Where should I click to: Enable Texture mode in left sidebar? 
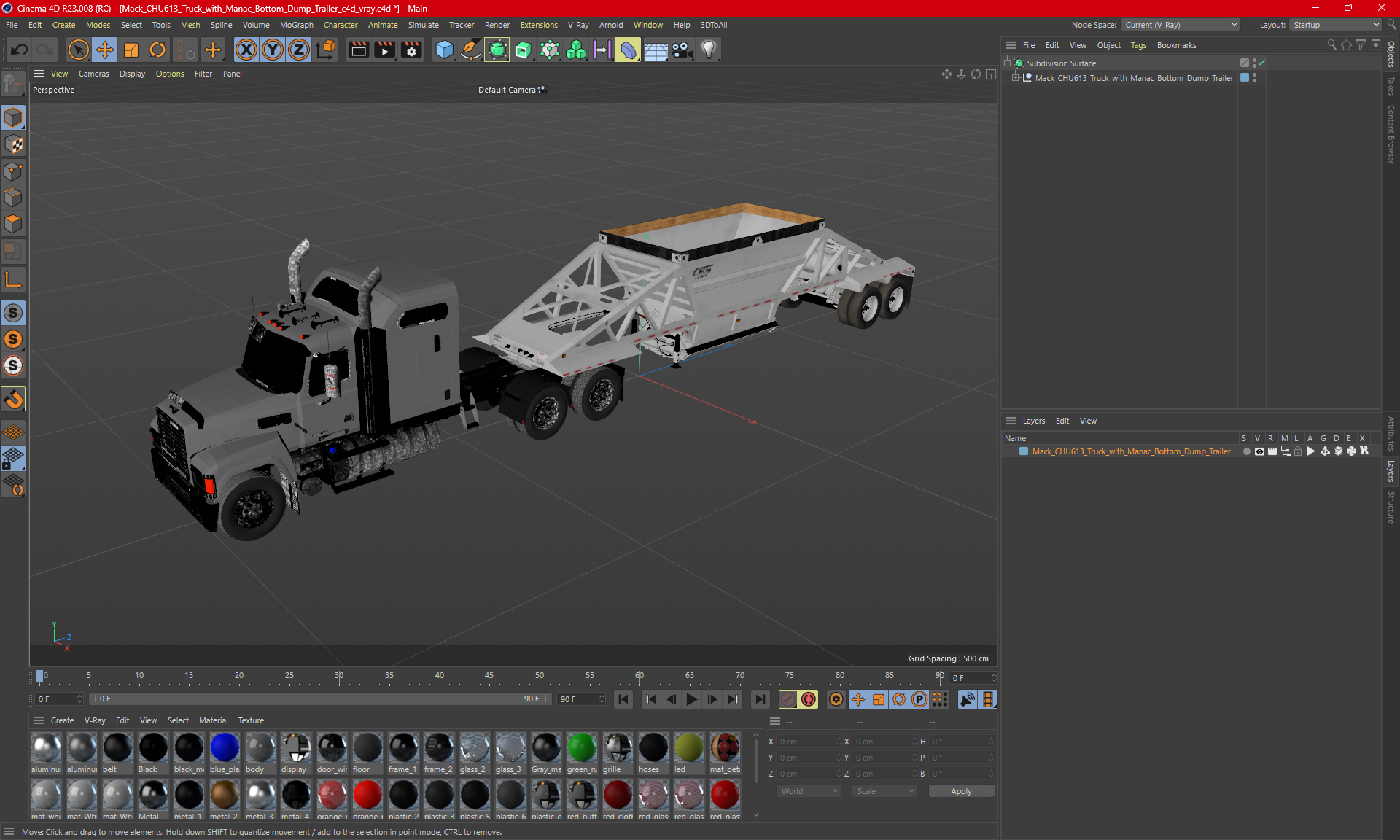pyautogui.click(x=13, y=144)
